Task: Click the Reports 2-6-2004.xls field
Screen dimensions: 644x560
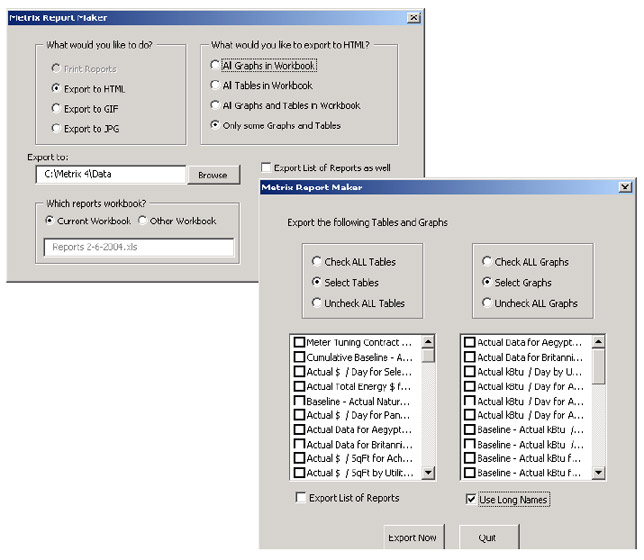Action: (x=139, y=247)
